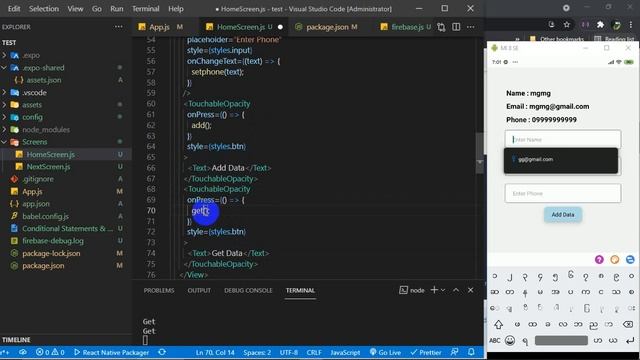Open app.json in the explorer
Screen dimensions: 640x360
[x=36, y=204]
